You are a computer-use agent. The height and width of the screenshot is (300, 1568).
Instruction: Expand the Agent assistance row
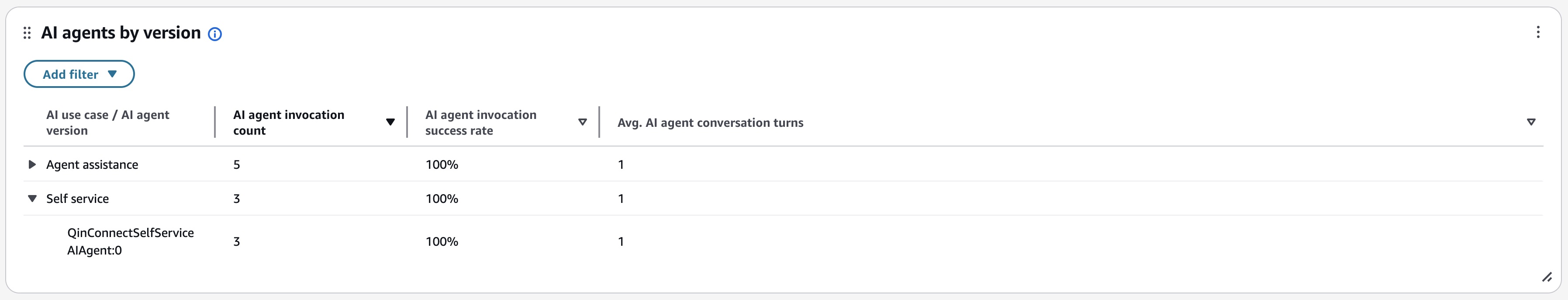point(31,164)
